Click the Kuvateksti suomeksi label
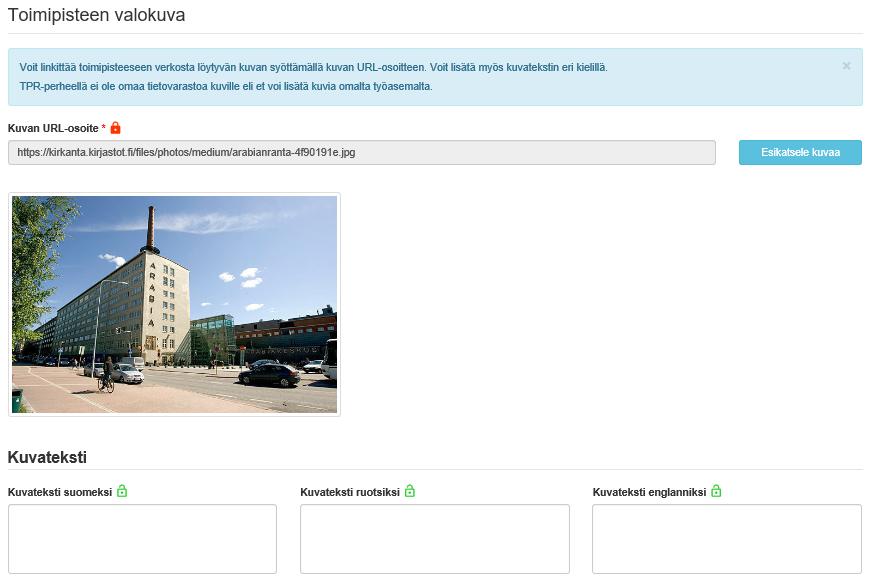The height and width of the screenshot is (587, 882). (60, 492)
